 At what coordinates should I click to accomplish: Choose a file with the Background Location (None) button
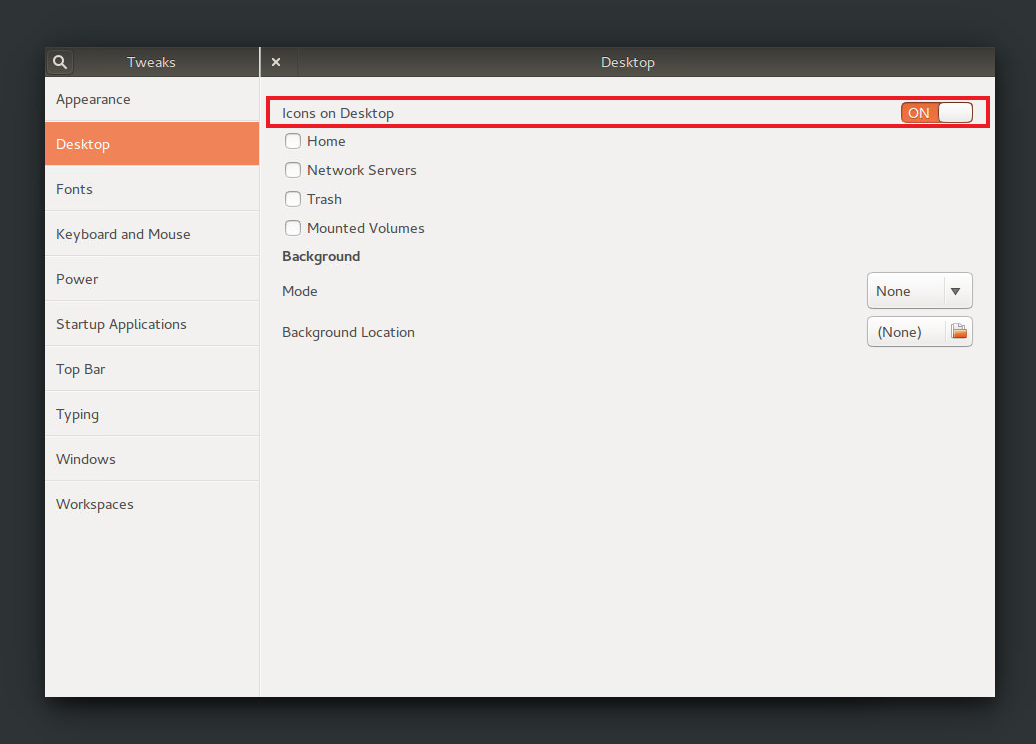point(920,332)
